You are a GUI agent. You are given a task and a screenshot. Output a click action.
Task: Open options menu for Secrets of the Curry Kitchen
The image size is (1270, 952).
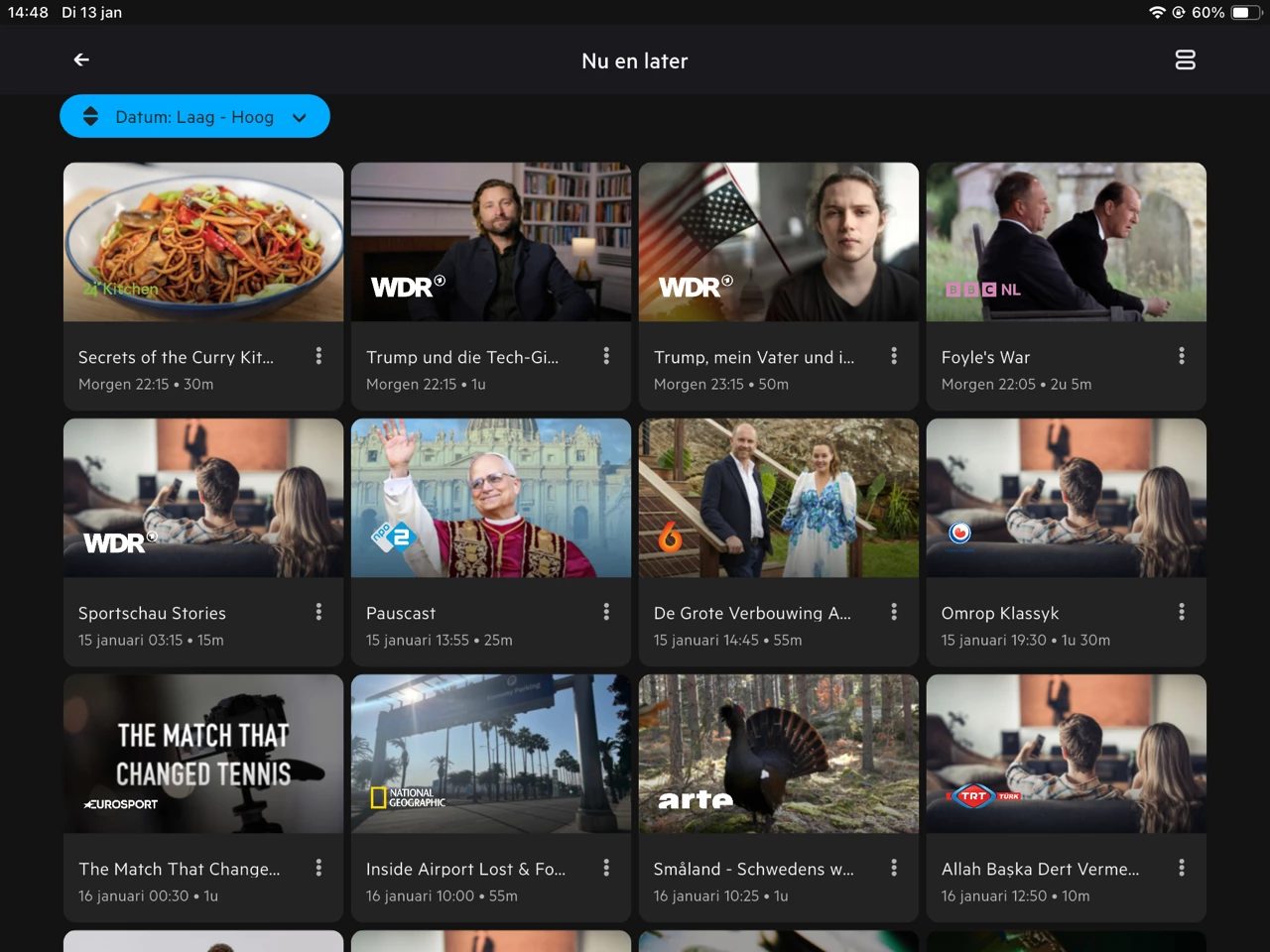(318, 356)
